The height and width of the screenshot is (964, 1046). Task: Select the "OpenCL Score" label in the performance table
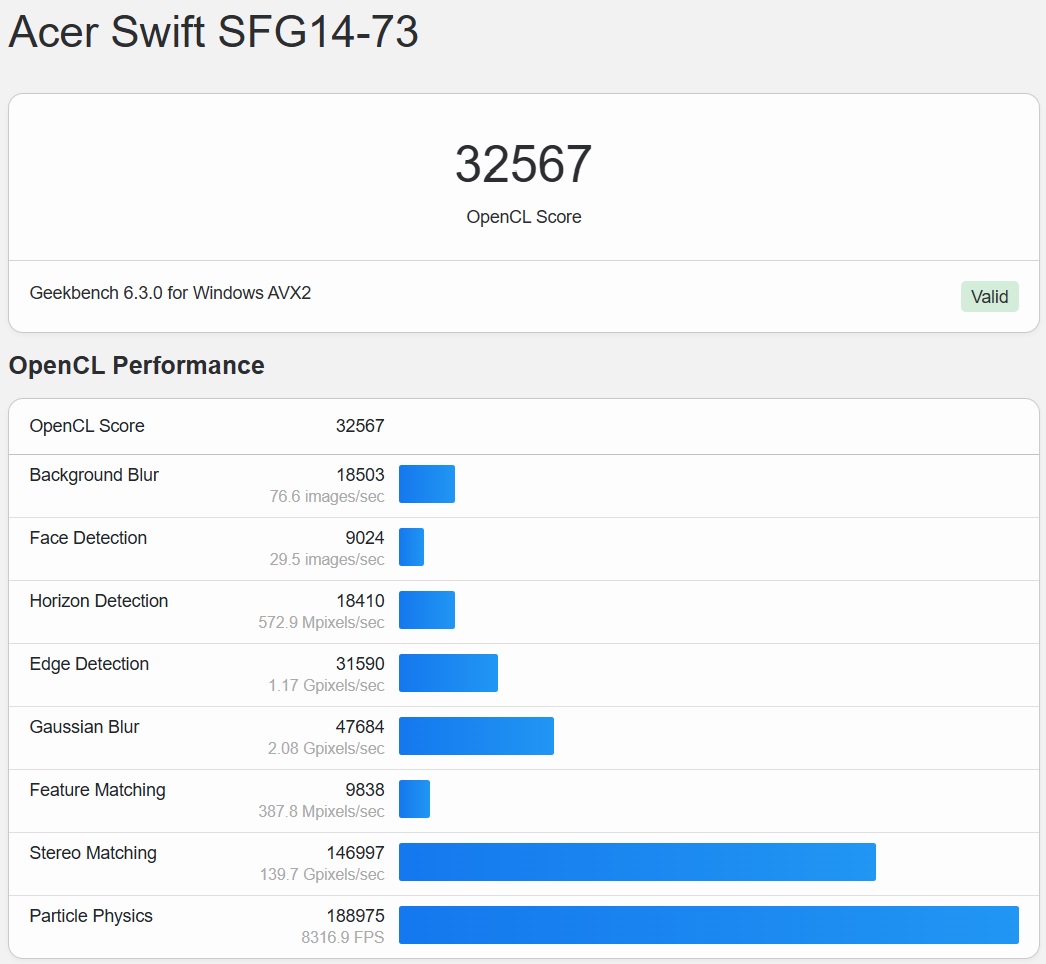[87, 426]
